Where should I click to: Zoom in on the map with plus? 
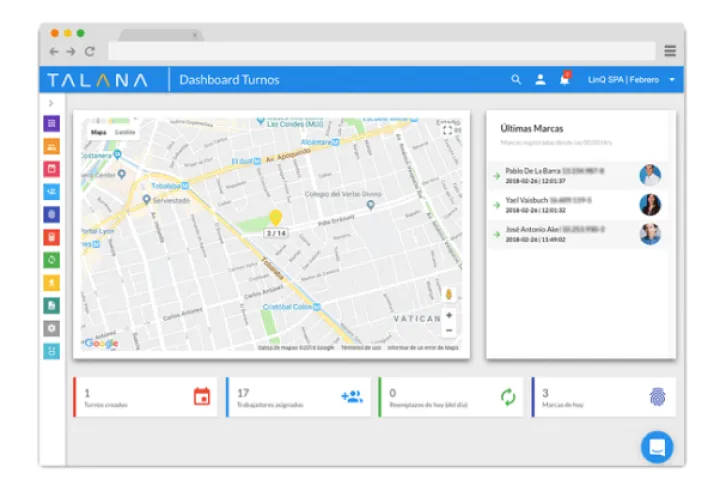(449, 315)
